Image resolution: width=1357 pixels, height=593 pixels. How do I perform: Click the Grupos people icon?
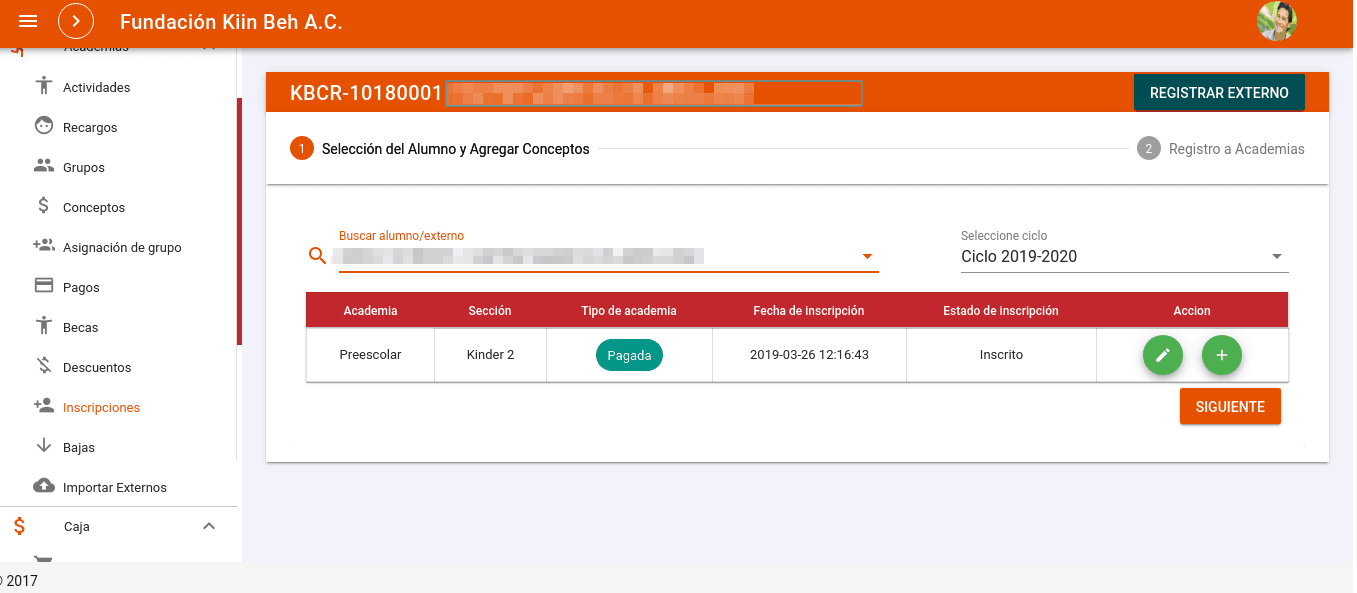pyautogui.click(x=43, y=167)
